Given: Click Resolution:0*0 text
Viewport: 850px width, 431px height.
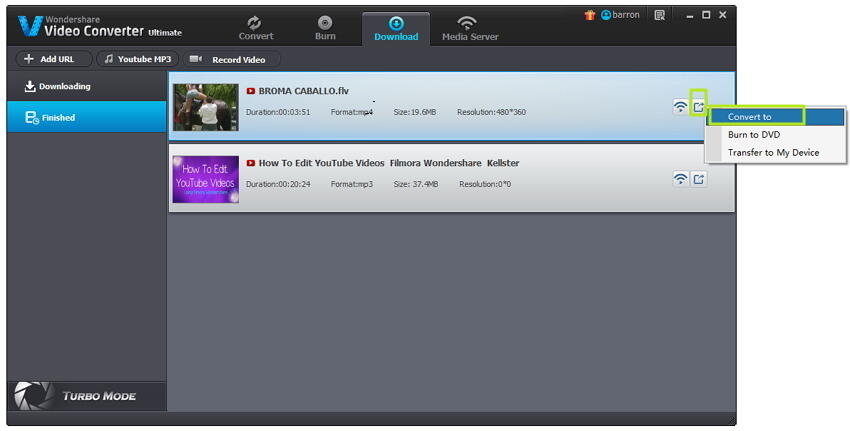Looking at the screenshot, I should pyautogui.click(x=485, y=184).
